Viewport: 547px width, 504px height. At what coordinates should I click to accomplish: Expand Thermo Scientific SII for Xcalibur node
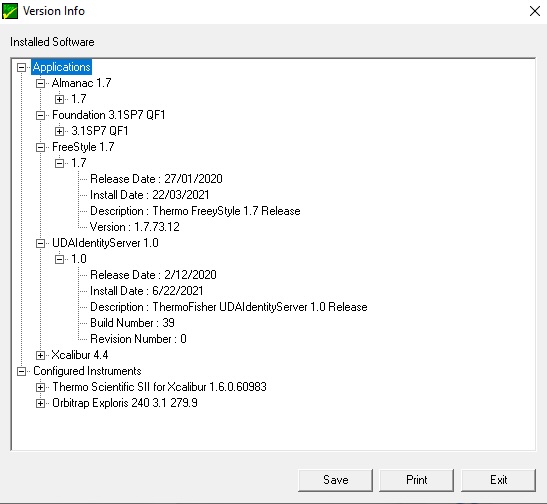[40, 388]
